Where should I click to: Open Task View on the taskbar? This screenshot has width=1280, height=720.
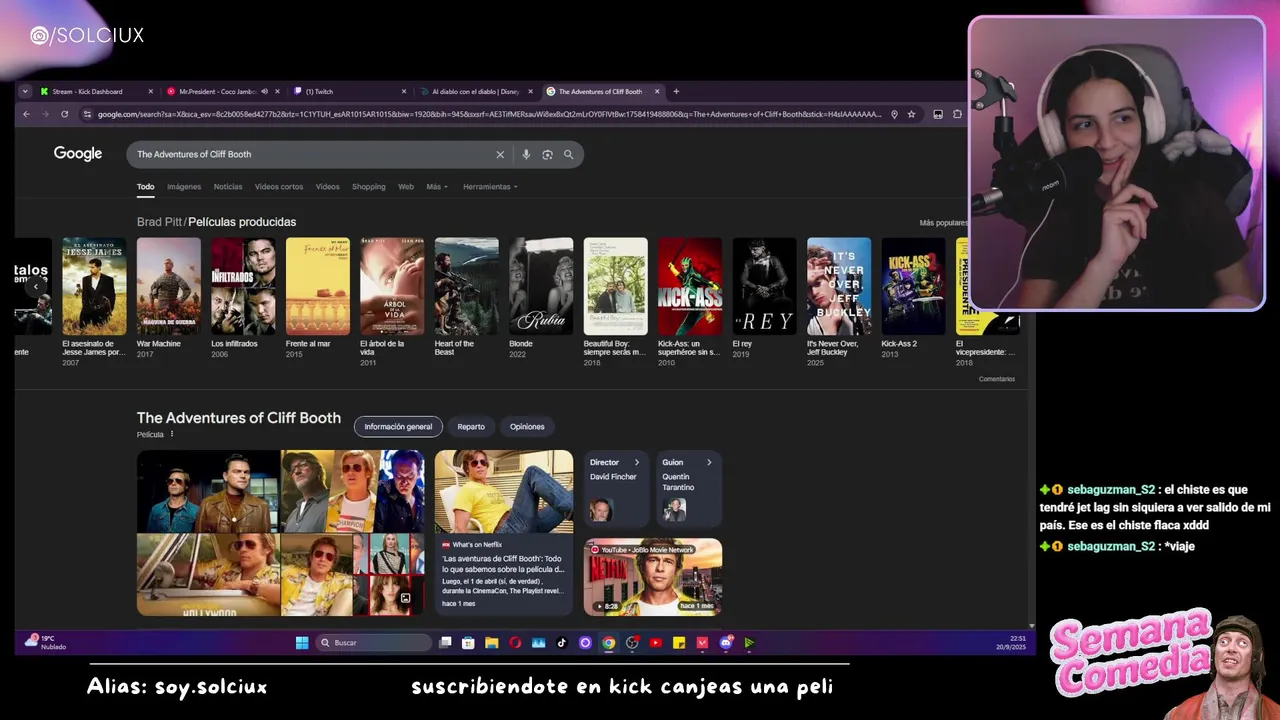pos(445,643)
